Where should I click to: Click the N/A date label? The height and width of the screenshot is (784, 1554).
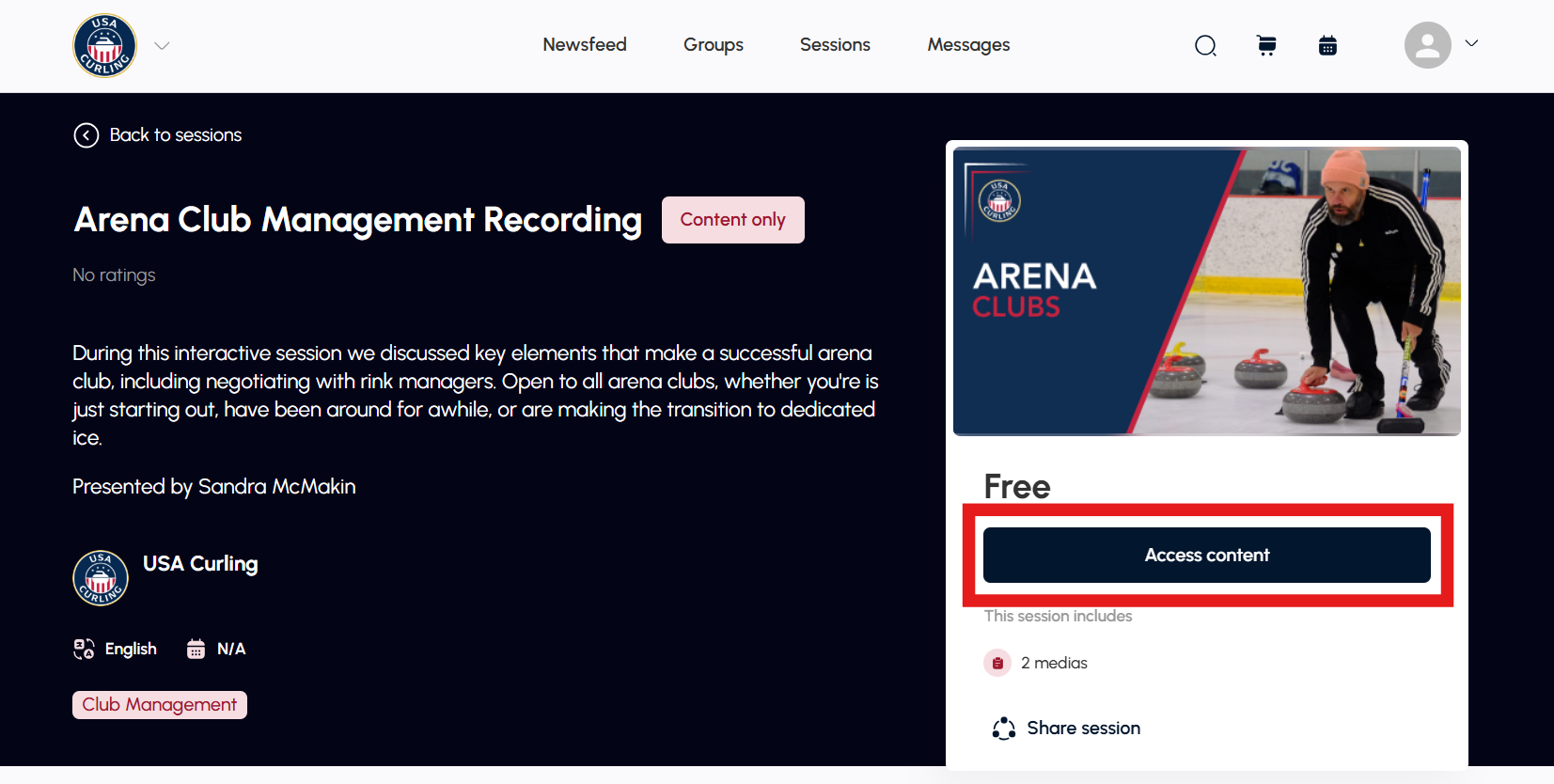point(231,649)
